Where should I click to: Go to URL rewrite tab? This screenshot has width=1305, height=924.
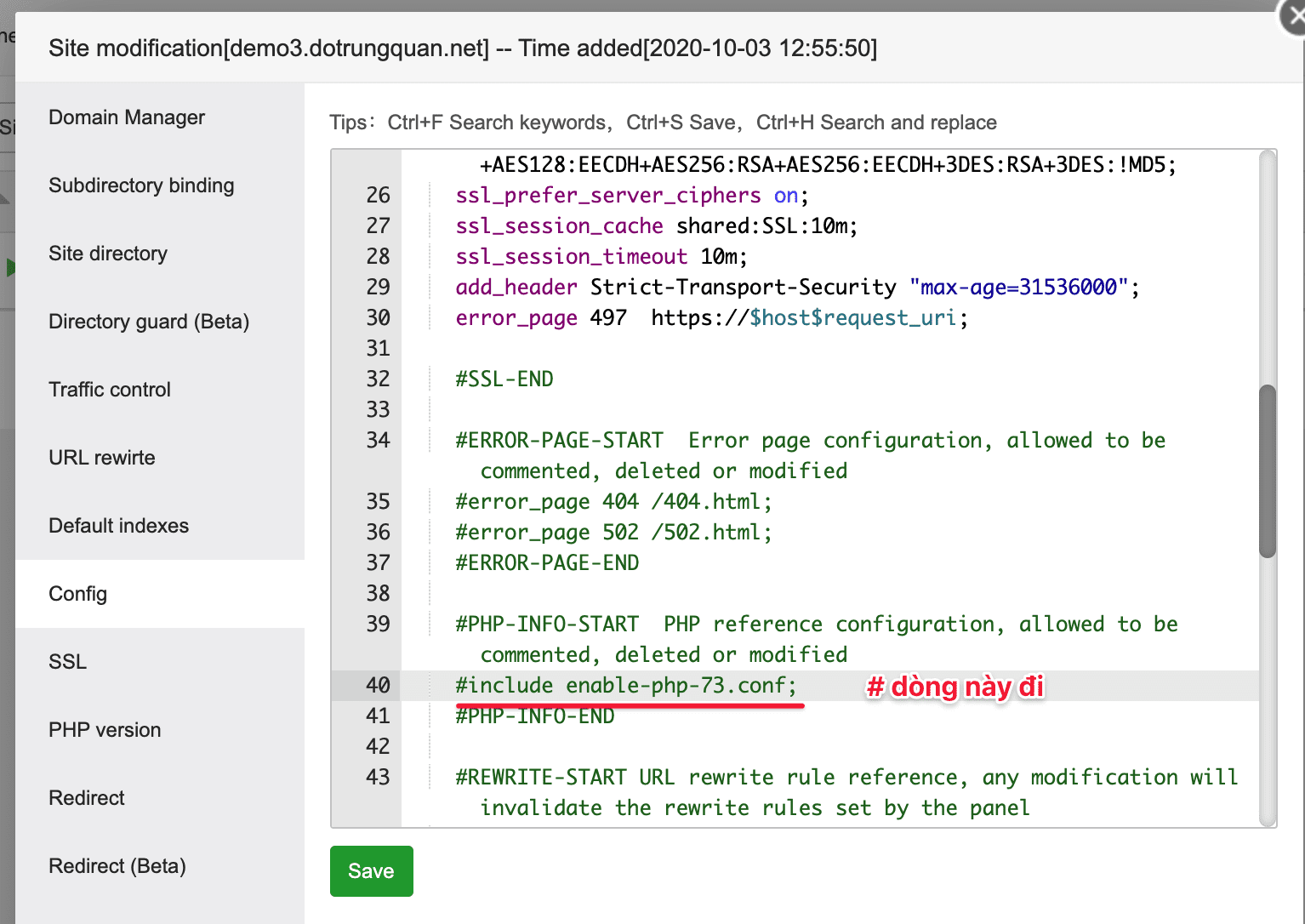102,458
